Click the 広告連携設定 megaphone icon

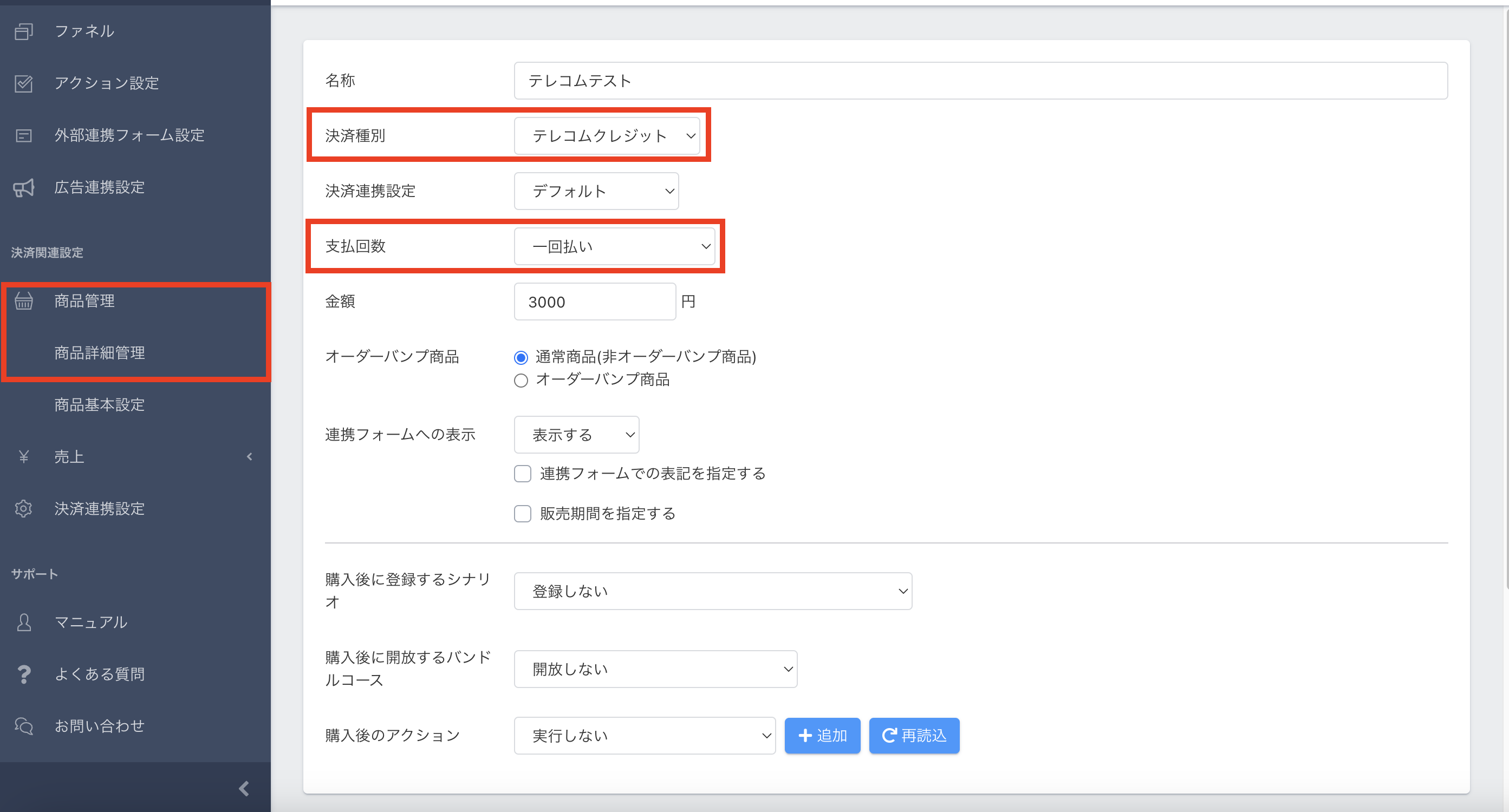pyautogui.click(x=23, y=187)
